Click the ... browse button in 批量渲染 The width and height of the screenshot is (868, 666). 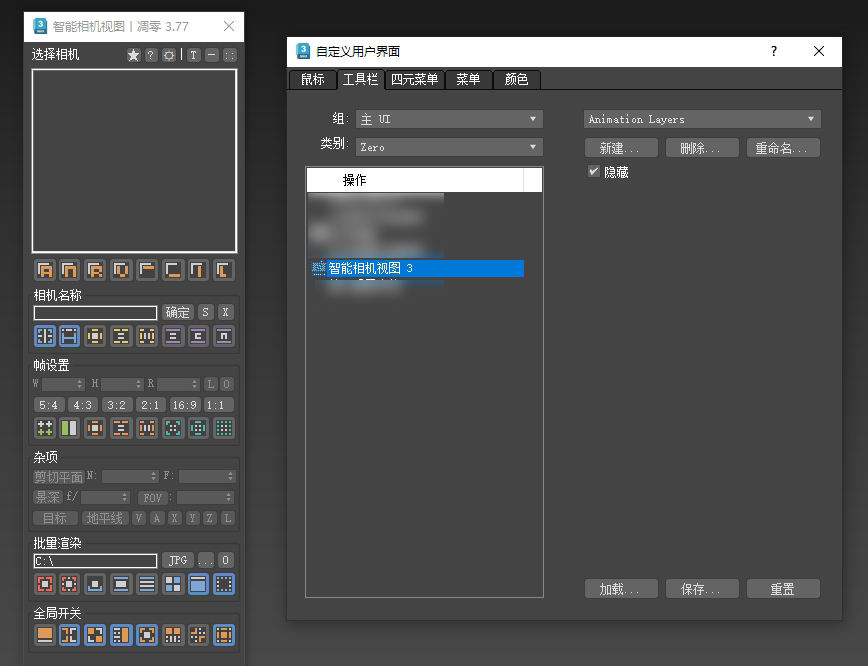[x=205, y=560]
